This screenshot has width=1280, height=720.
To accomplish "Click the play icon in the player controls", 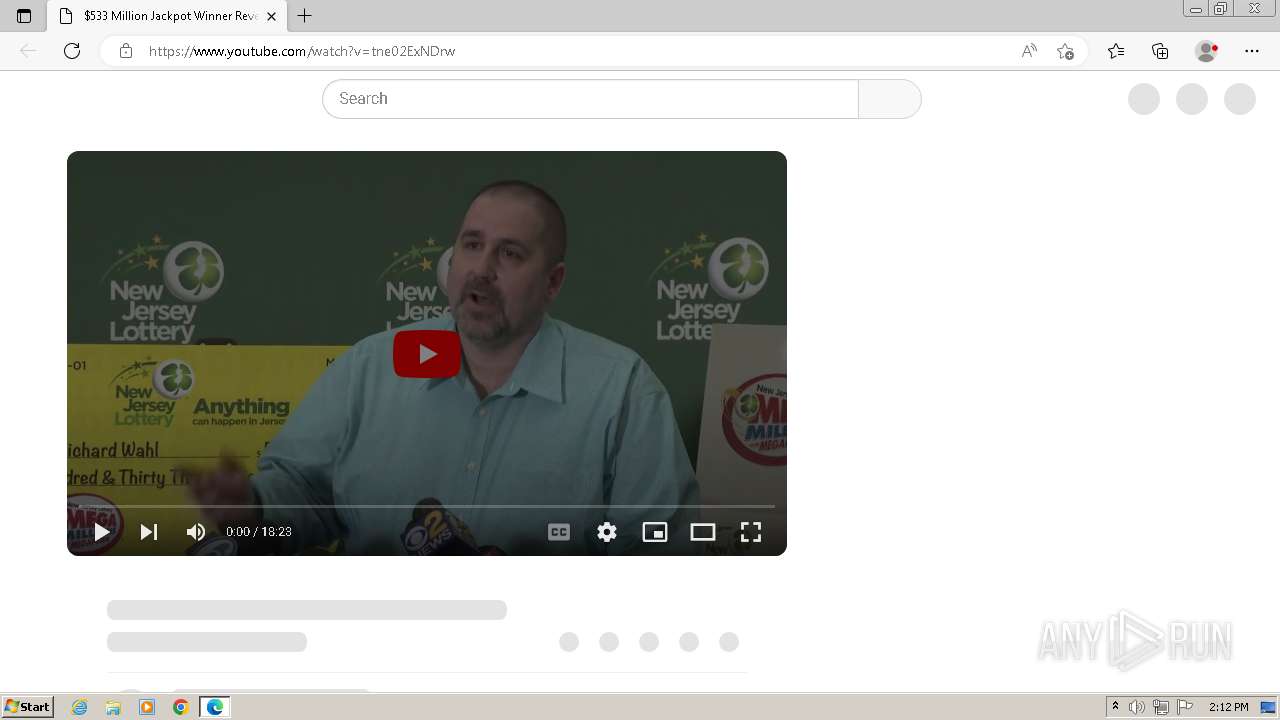I will (x=102, y=532).
